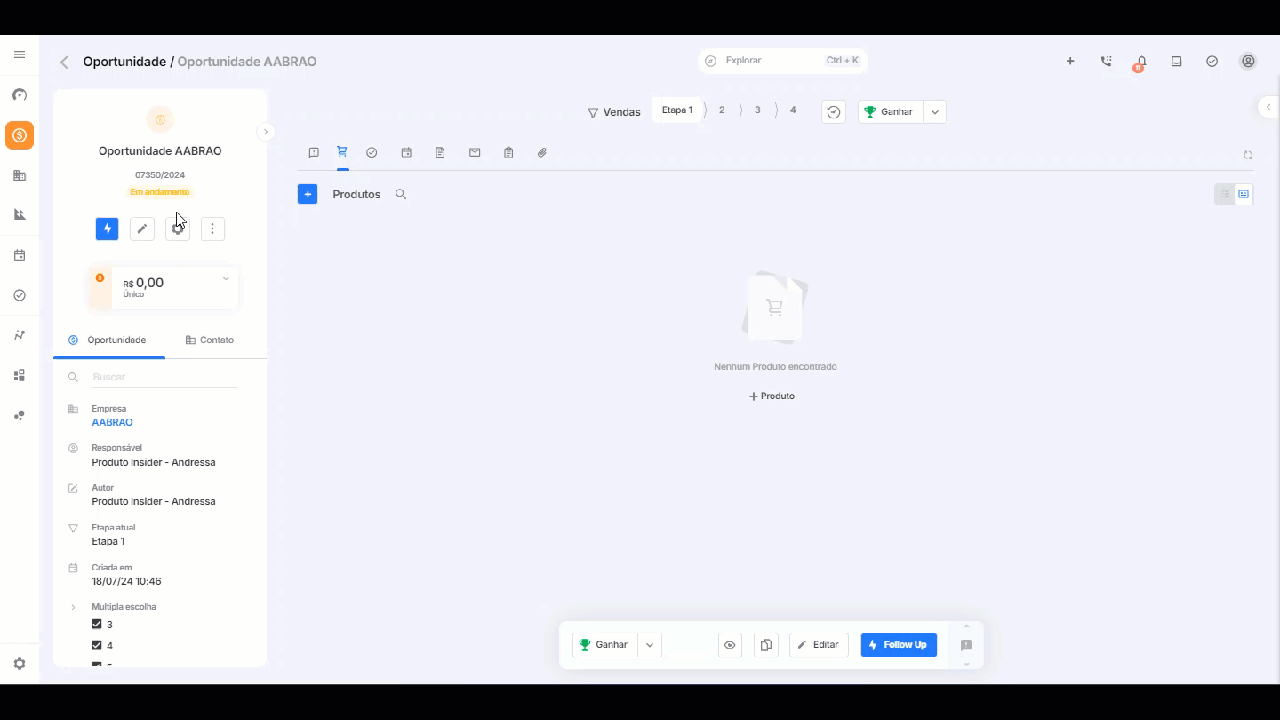Viewport: 1280px width, 720px height.
Task: Select pipeline stage 3
Action: click(757, 110)
